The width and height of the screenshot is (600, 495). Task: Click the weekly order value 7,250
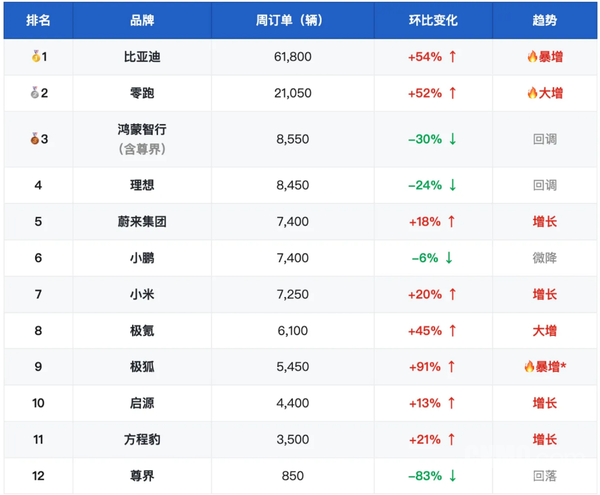293,294
